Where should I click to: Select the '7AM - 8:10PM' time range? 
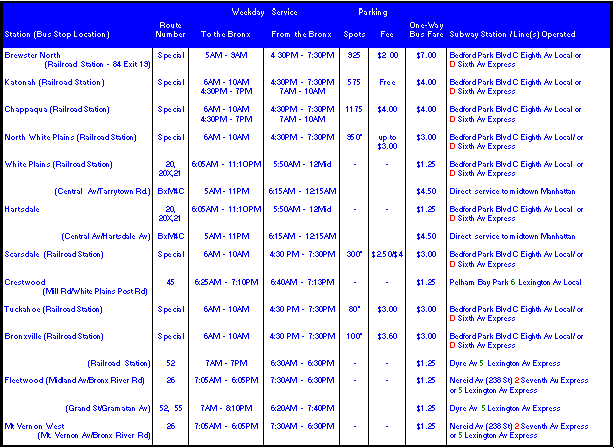[226, 408]
